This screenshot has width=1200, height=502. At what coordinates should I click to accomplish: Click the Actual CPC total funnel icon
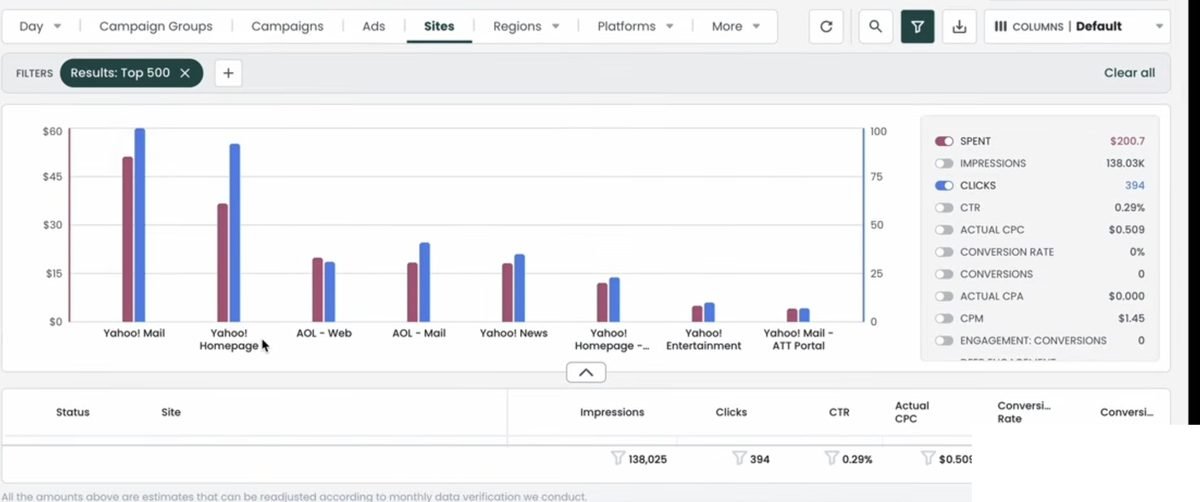(928, 459)
